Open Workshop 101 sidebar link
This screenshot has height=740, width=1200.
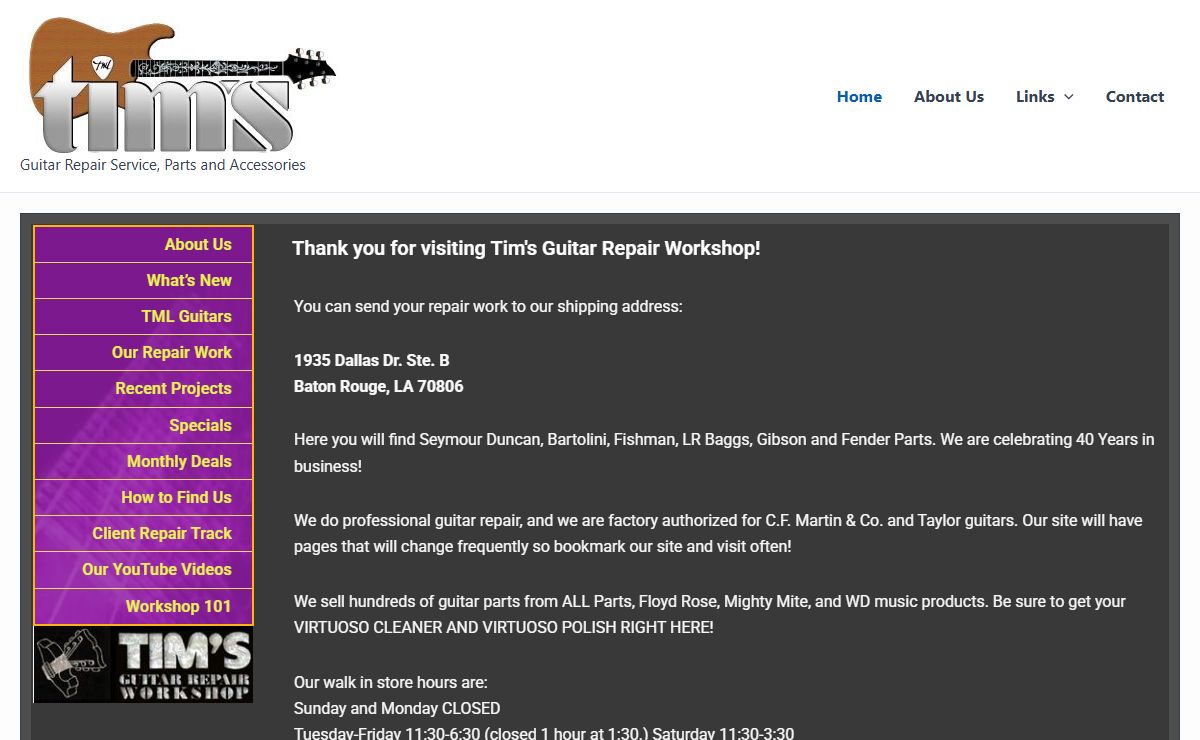pyautogui.click(x=143, y=606)
